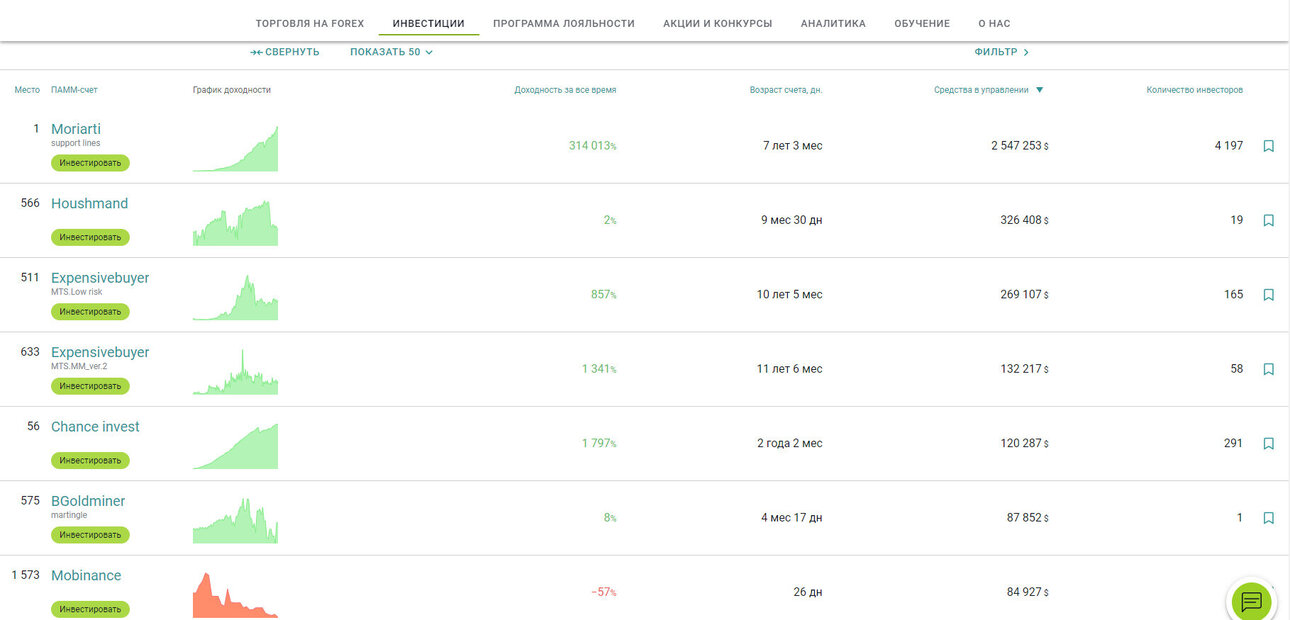Bookmark the Moriarti PAMM account

tap(1268, 146)
